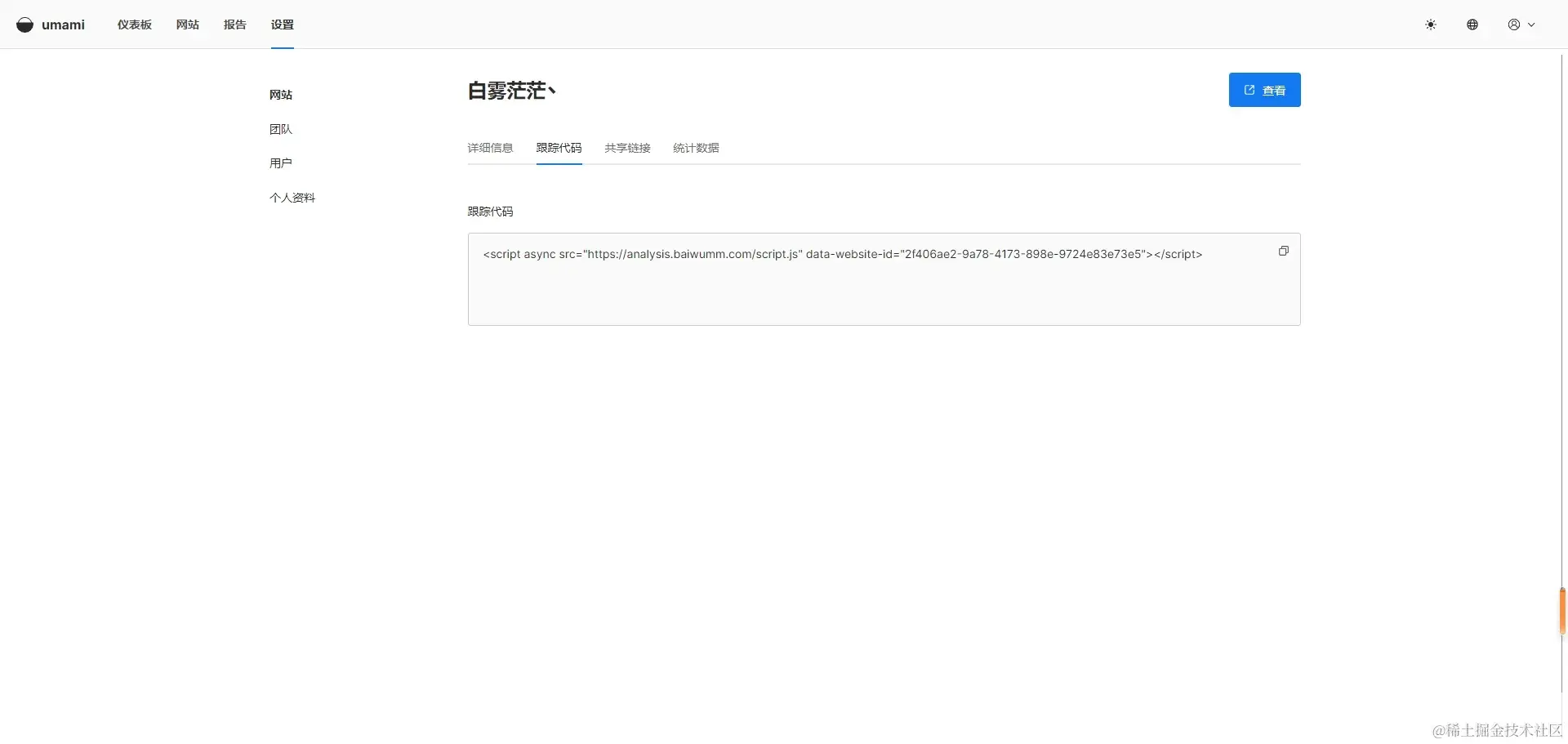Click the page scrollbar thumb
The image size is (1568, 744).
[1562, 611]
